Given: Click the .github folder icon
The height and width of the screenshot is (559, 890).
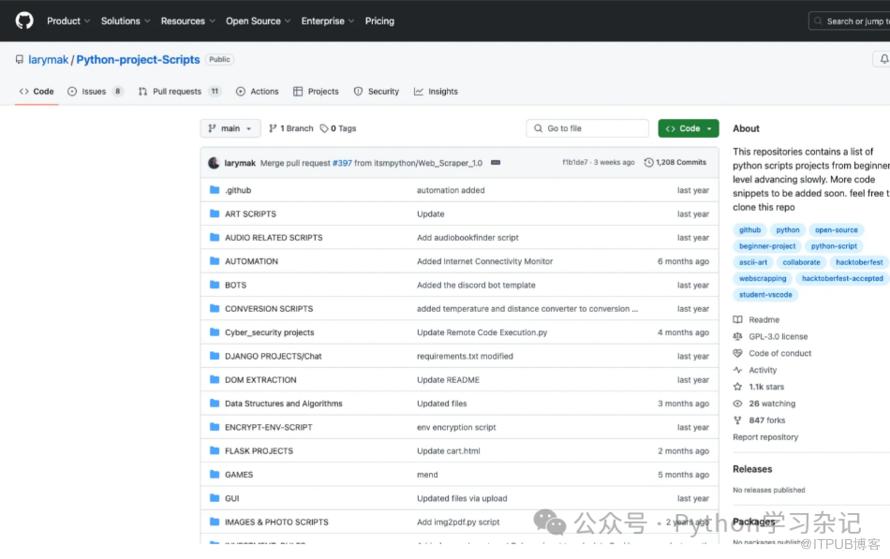Looking at the screenshot, I should coord(214,190).
